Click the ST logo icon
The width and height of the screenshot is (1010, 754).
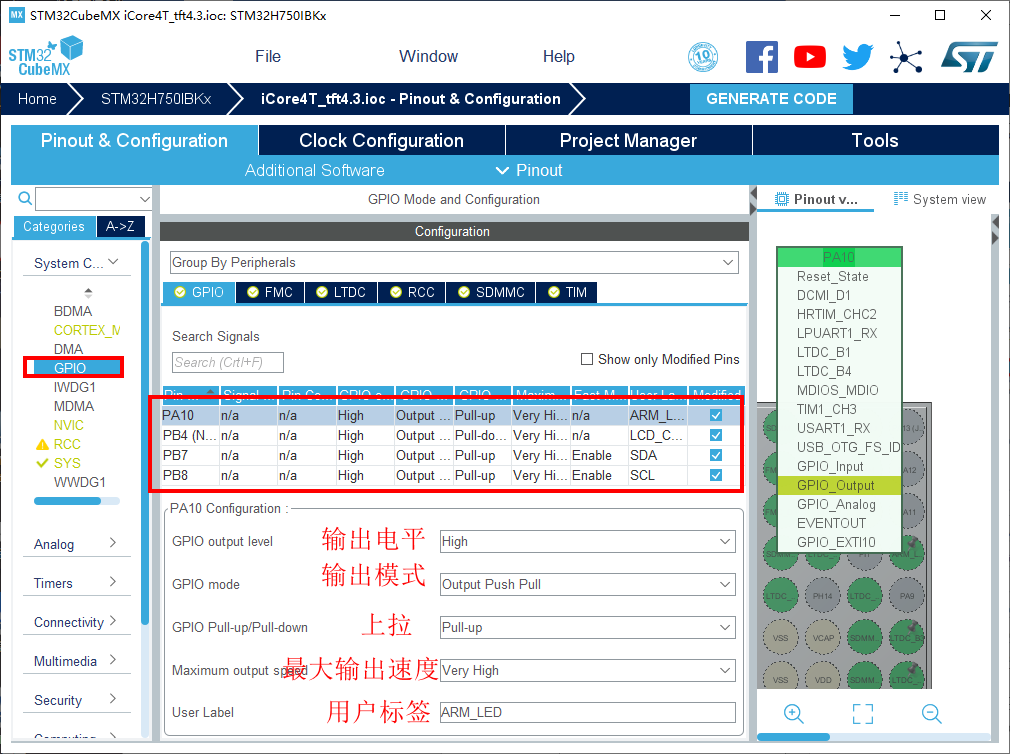pyautogui.click(x=969, y=57)
